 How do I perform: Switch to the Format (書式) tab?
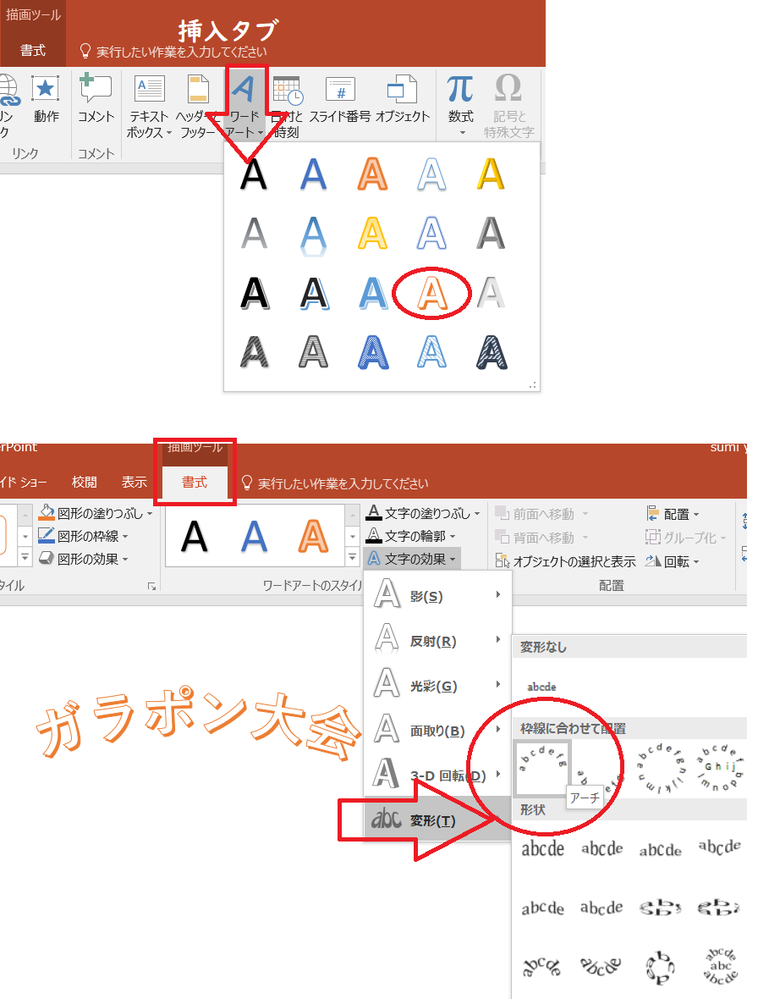pos(194,482)
